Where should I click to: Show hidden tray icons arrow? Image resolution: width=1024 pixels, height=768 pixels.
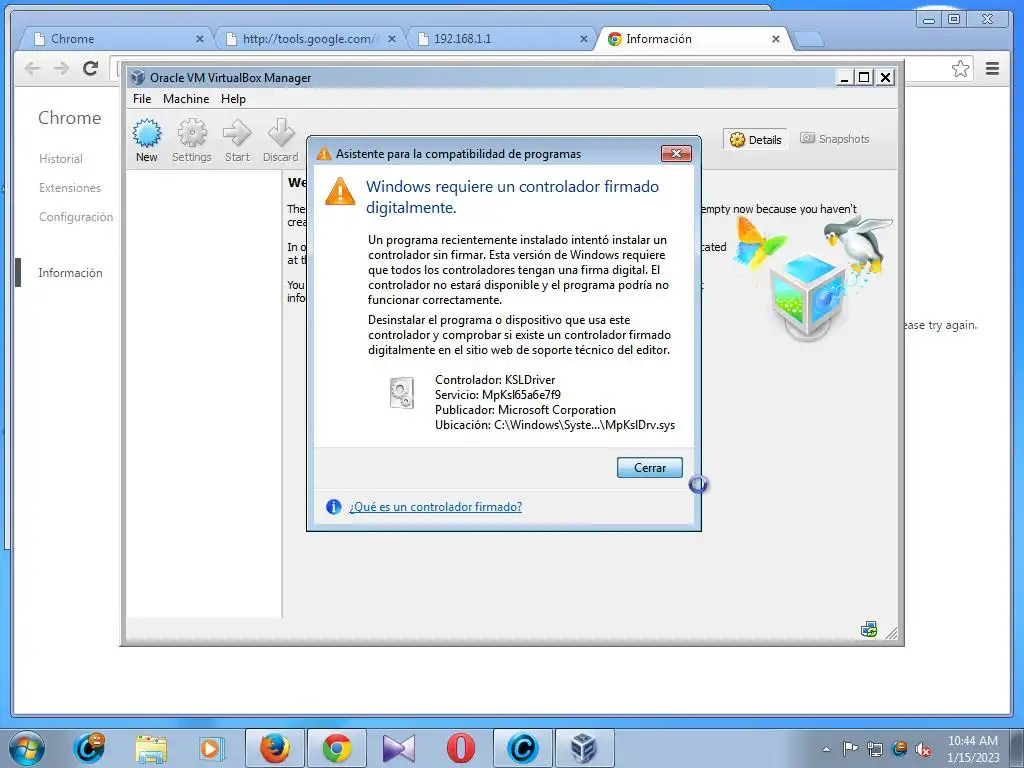[826, 749]
